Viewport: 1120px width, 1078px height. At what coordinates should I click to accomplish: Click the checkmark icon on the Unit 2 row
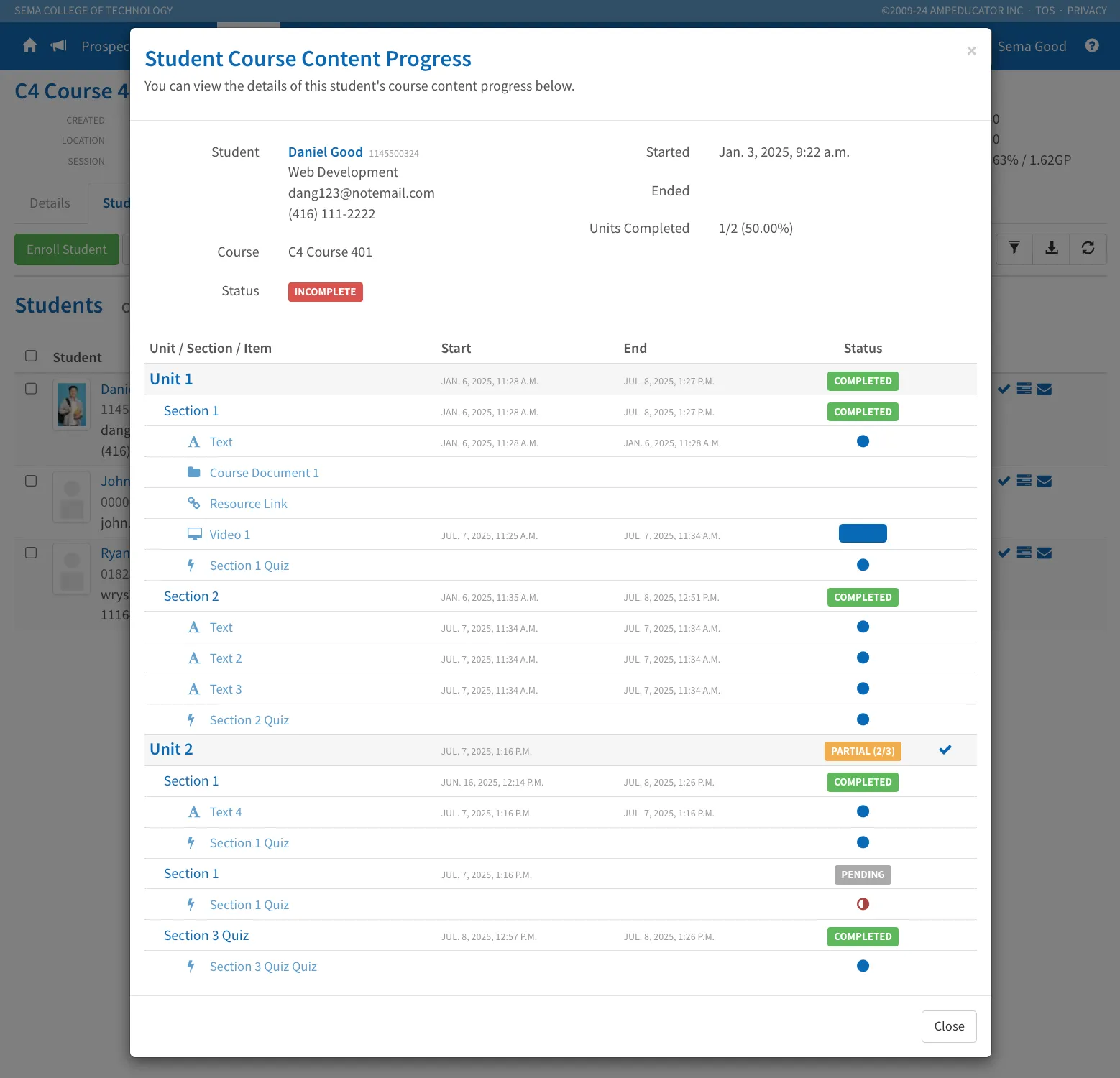coord(945,750)
